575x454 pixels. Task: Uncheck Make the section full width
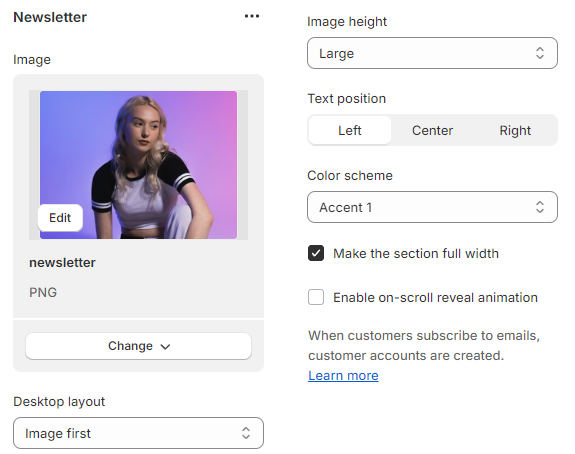click(x=316, y=253)
